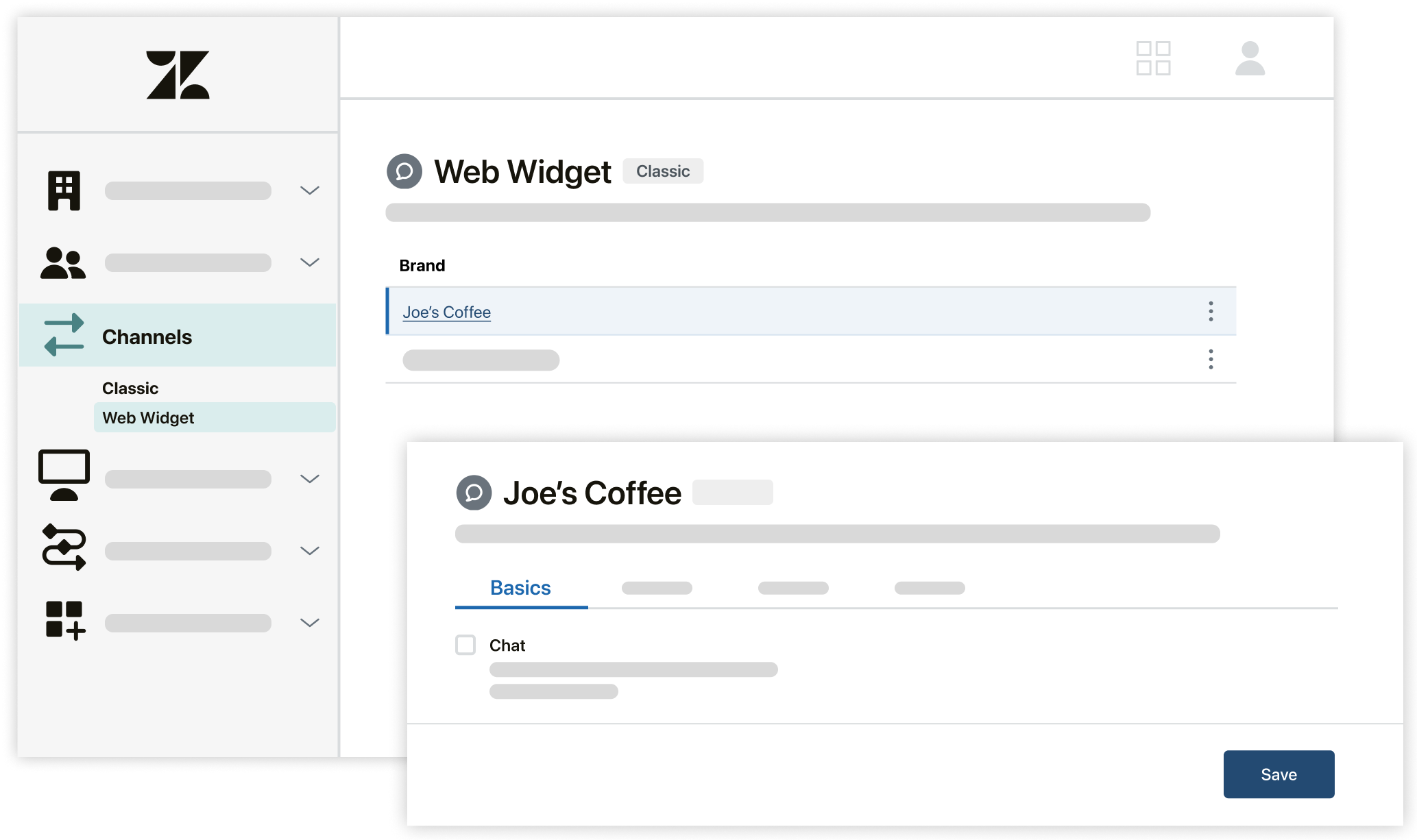The height and width of the screenshot is (840, 1417).
Task: Open three-dot menu for Joe's Coffee brand
Action: click(1211, 311)
